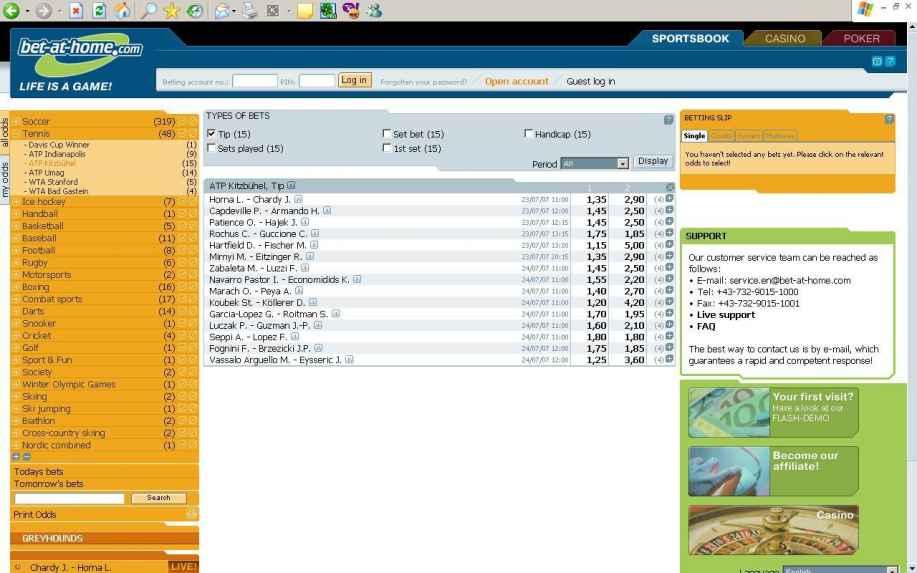This screenshot has height=573, width=917.
Task: Select odds 2,90 for Chardy J.
Action: point(633,200)
